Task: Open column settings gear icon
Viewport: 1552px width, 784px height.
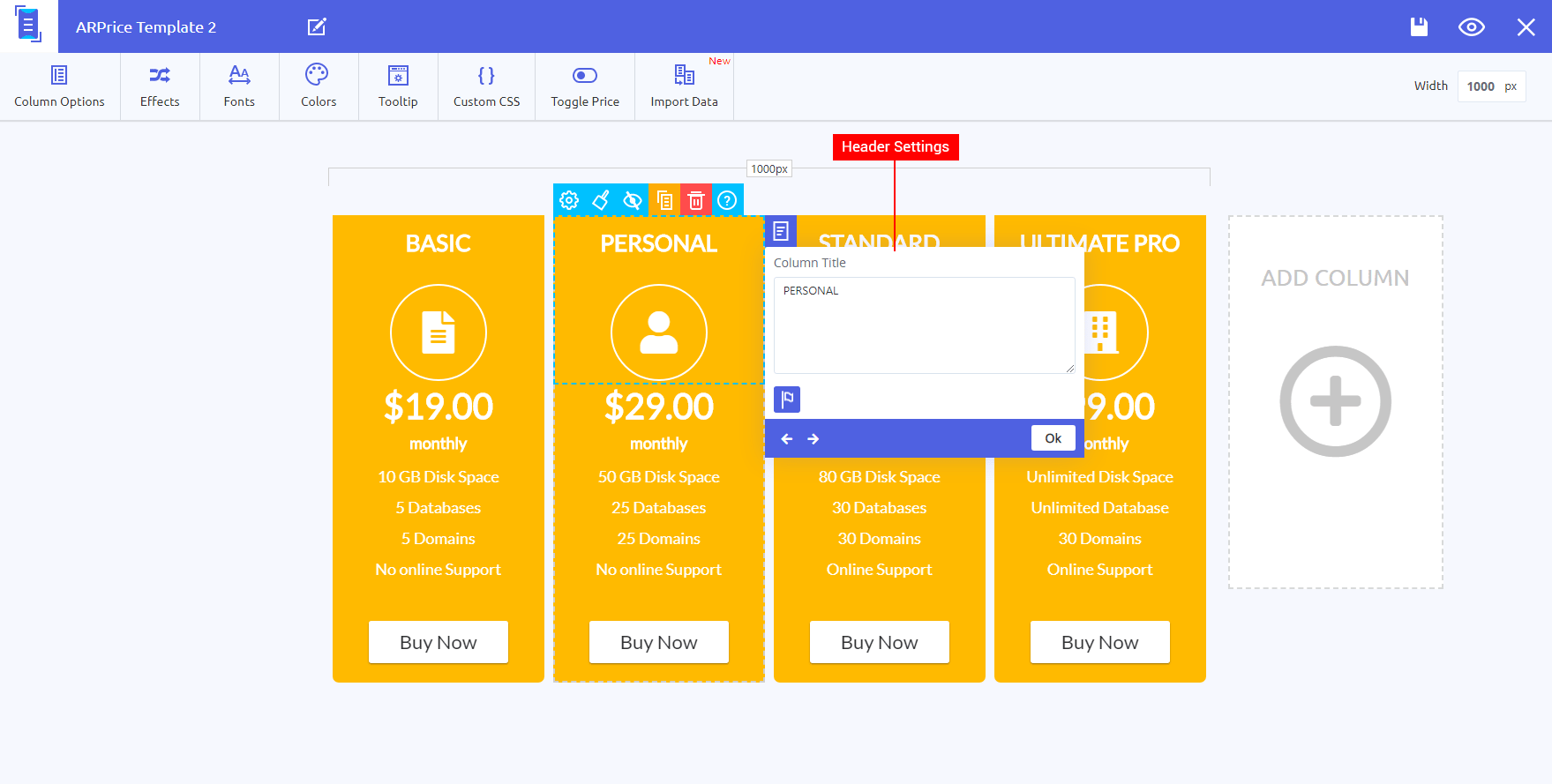Action: [x=569, y=200]
